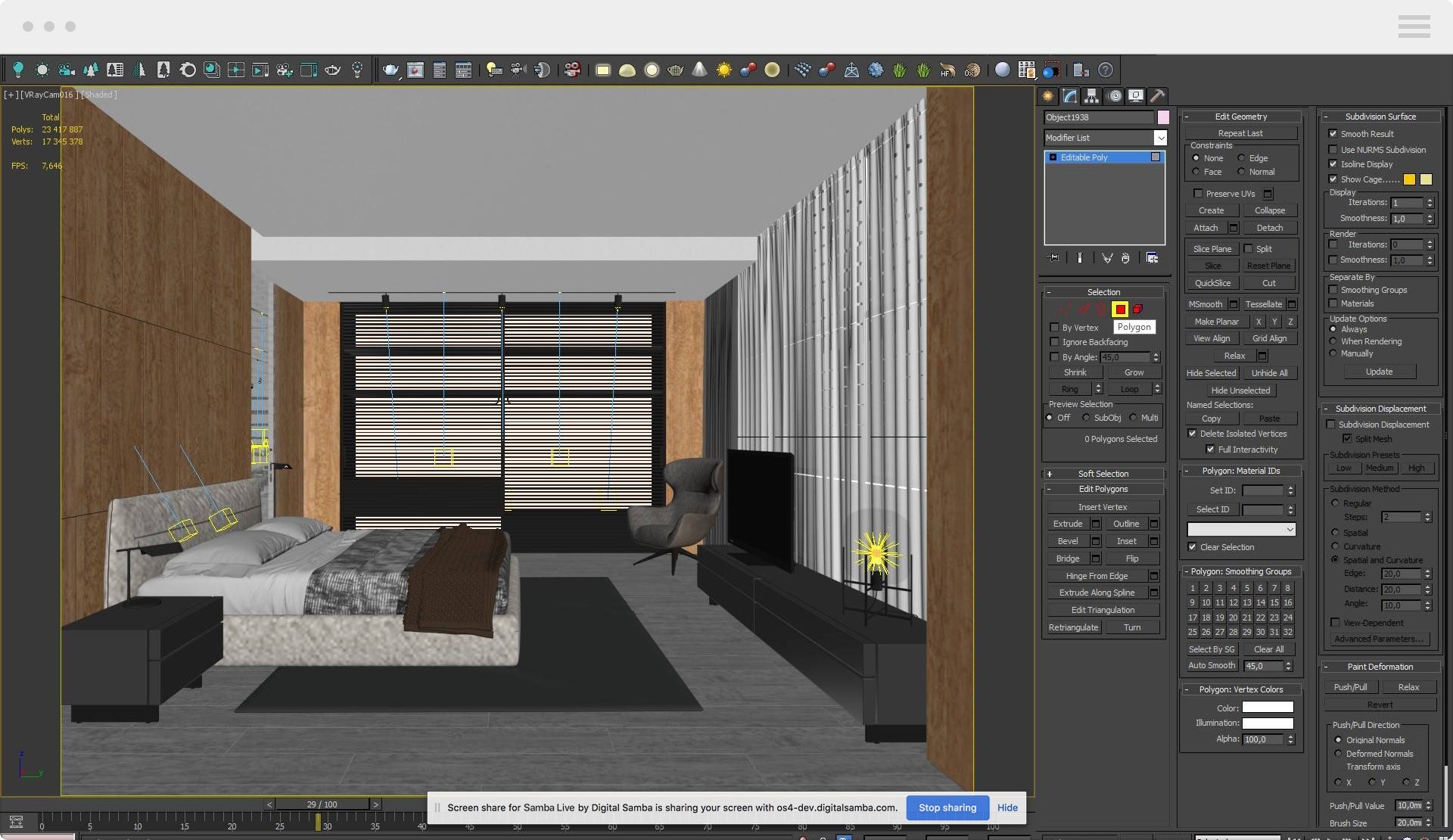Click the Extrude polygon tool

coord(1066,524)
